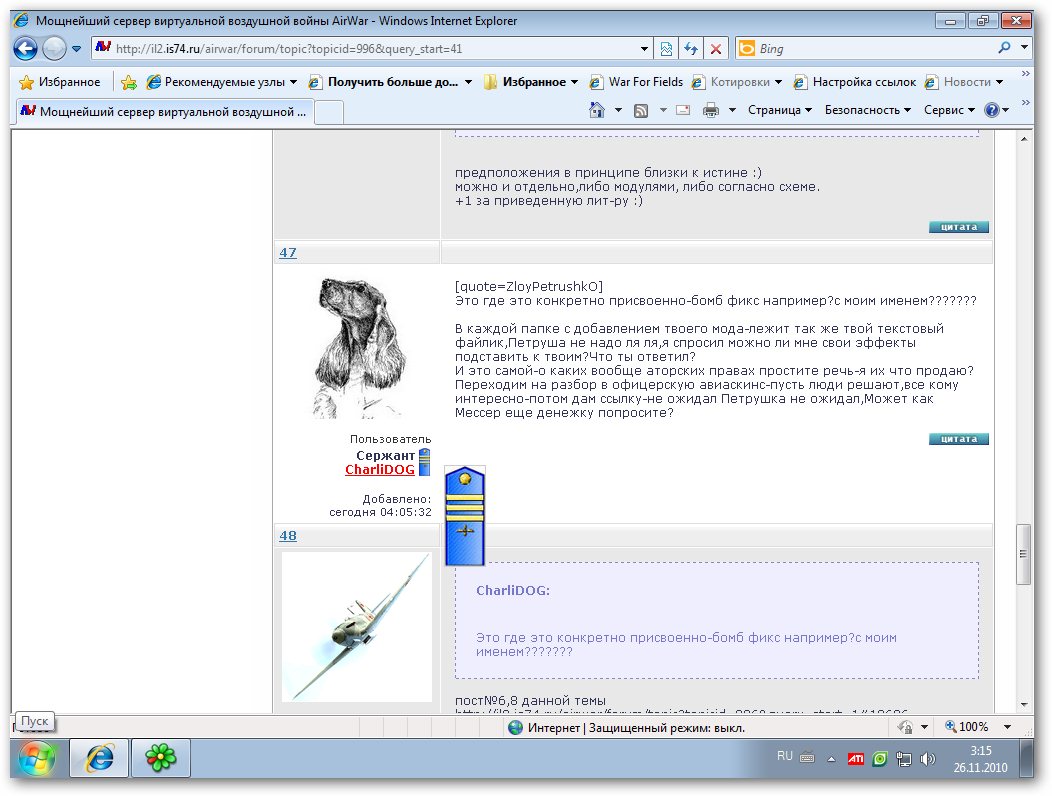The height and width of the screenshot is (796, 1052).
Task: Open the Новости feed menu
Action: coord(963,82)
